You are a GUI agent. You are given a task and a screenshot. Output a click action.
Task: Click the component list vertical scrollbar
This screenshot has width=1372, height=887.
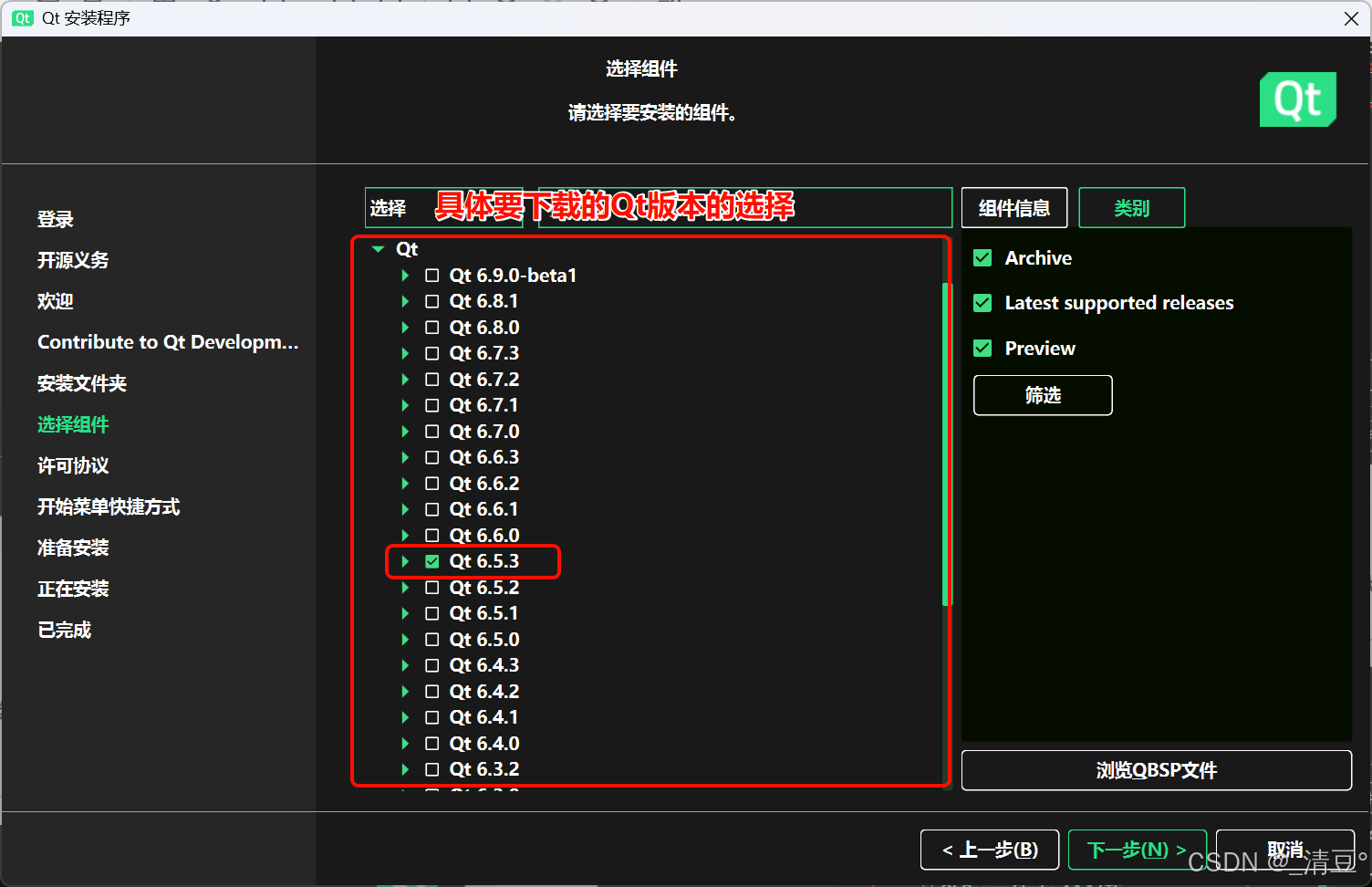(x=946, y=444)
